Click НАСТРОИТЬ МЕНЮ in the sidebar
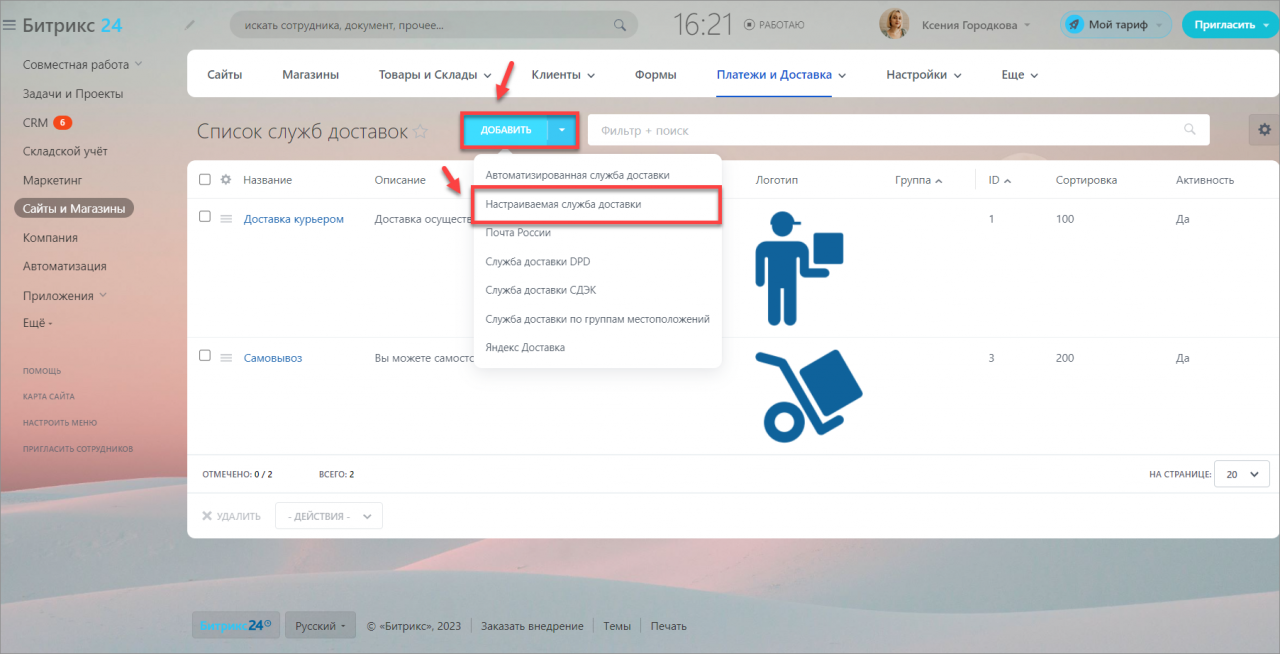Viewport: 1280px width, 654px height. 60,422
